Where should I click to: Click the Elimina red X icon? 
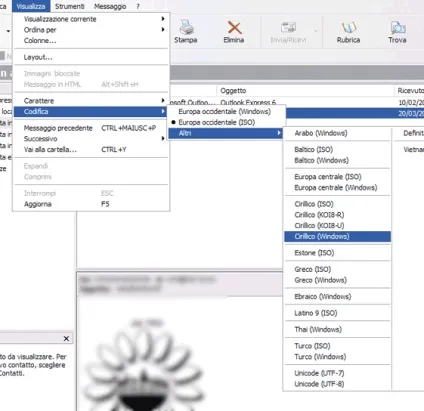pos(234,27)
